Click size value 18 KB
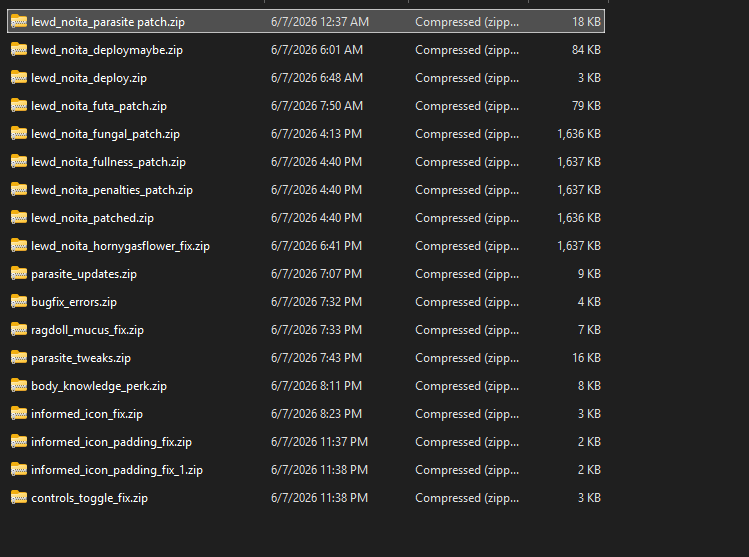This screenshot has height=557, width=749. [586, 22]
